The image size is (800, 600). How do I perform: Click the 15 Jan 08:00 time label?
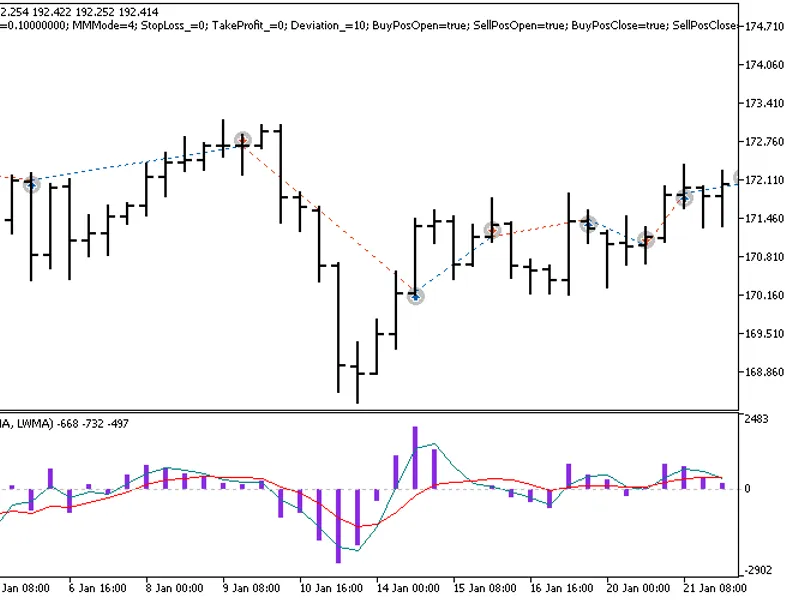[x=485, y=588]
